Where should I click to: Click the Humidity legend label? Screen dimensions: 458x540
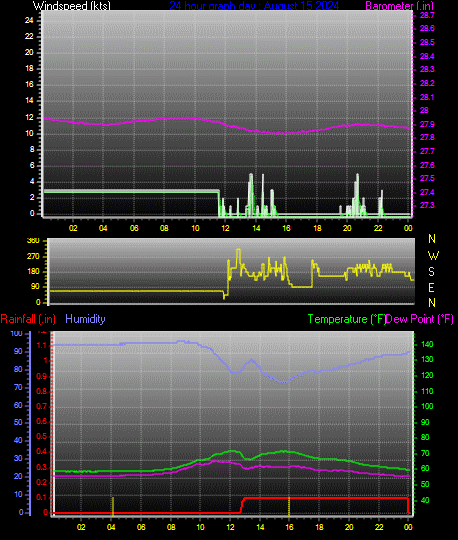coord(85,319)
